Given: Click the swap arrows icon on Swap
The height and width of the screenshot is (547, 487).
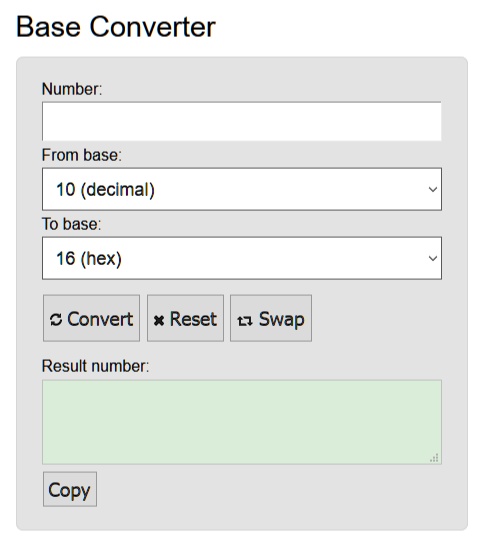Looking at the screenshot, I should pos(245,321).
